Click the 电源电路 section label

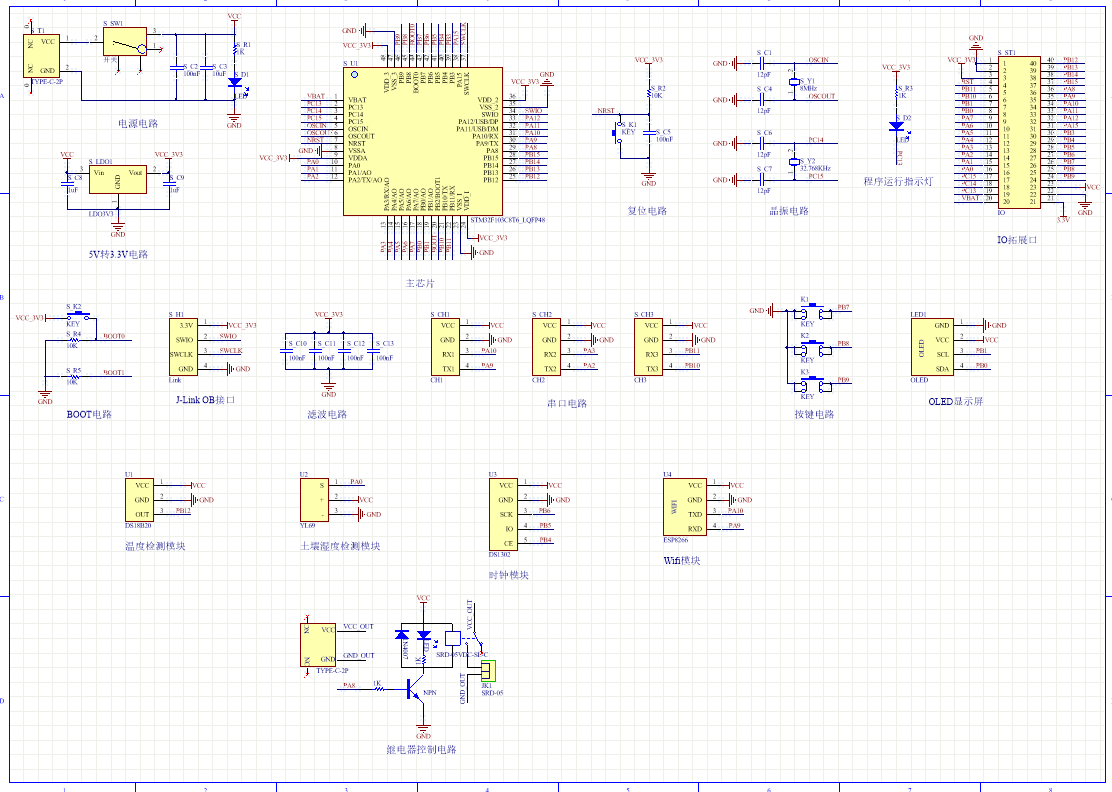click(138, 123)
